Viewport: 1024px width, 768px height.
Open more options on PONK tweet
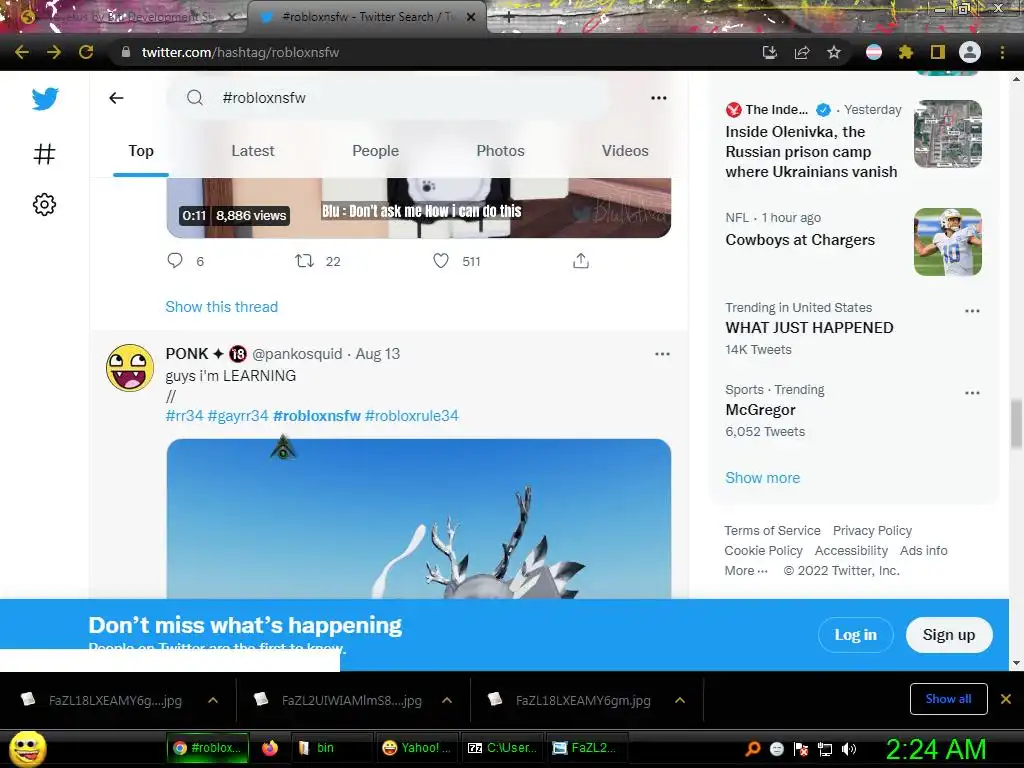point(662,354)
